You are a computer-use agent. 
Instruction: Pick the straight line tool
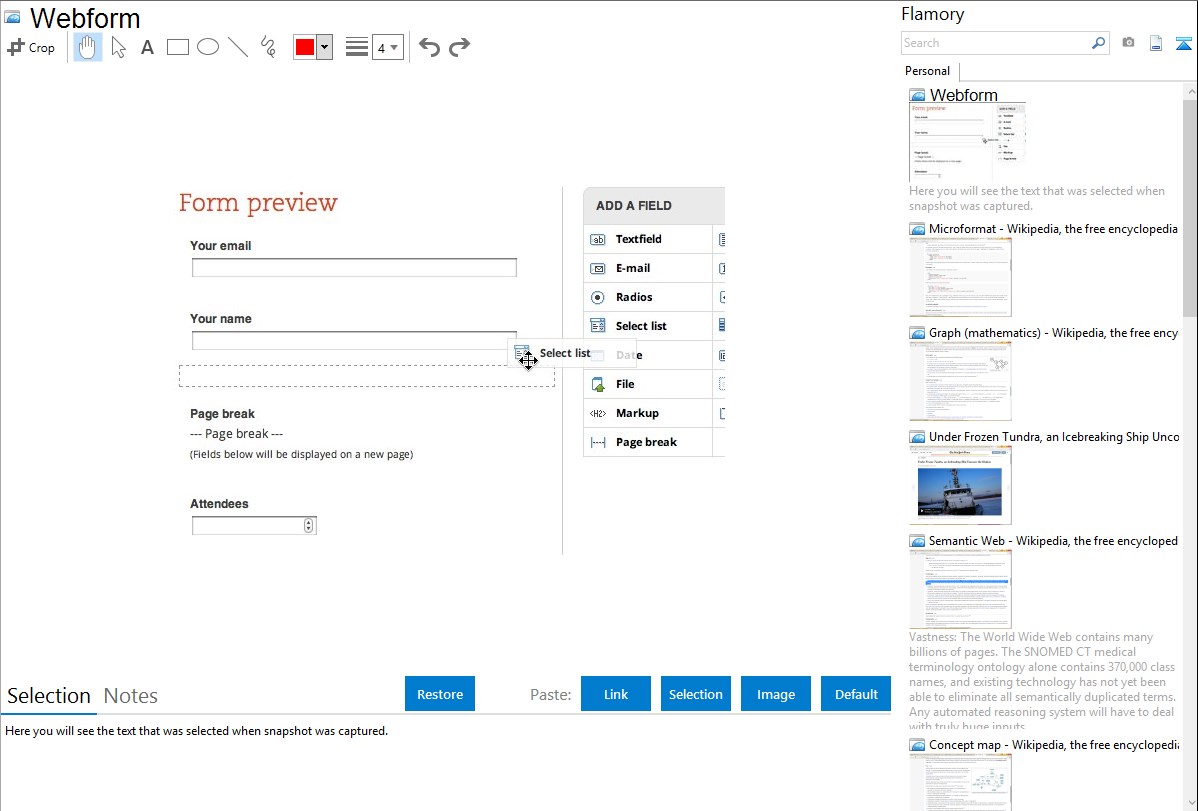click(238, 47)
